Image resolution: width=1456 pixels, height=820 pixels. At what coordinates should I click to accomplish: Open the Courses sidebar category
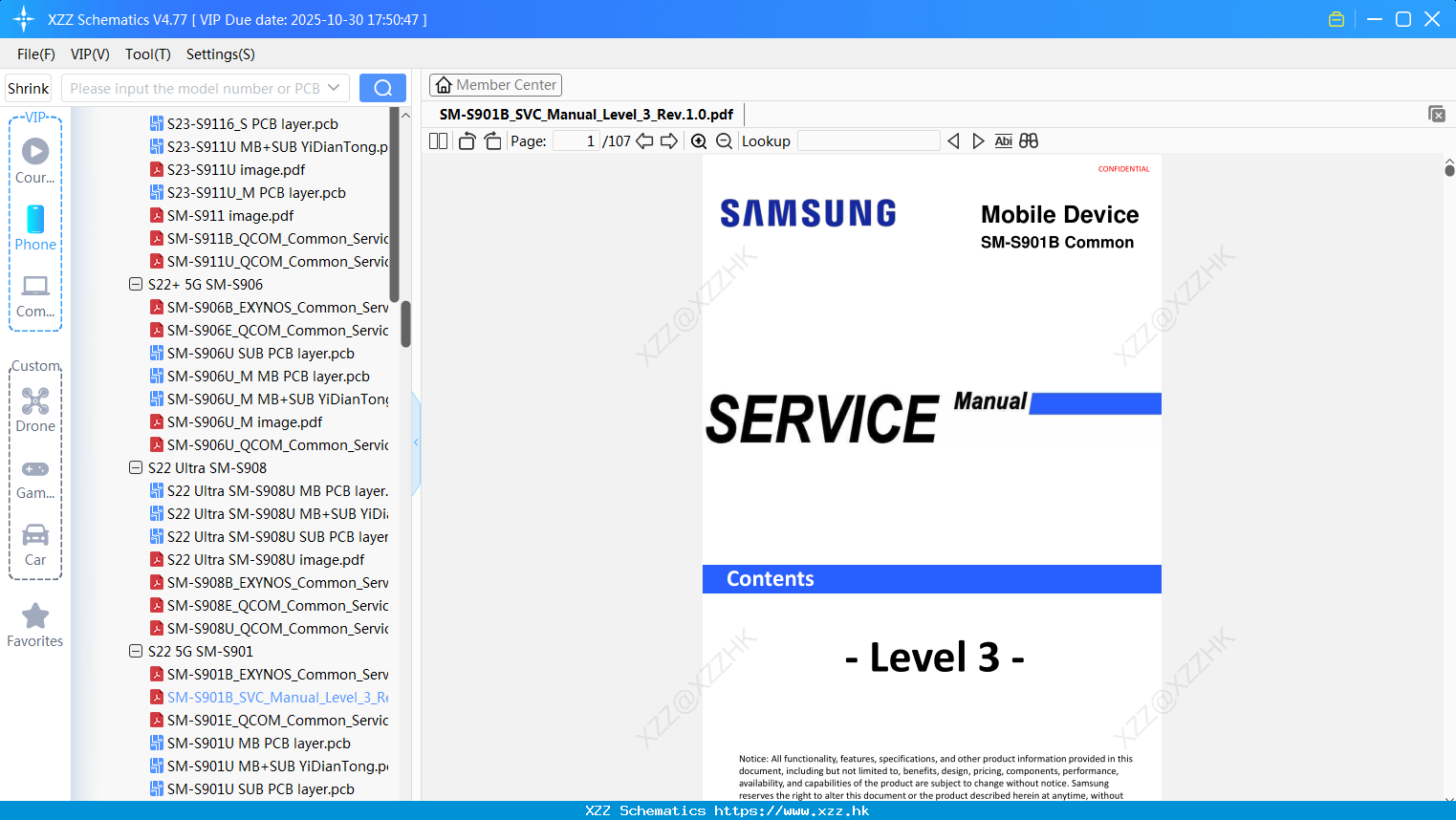coord(35,162)
